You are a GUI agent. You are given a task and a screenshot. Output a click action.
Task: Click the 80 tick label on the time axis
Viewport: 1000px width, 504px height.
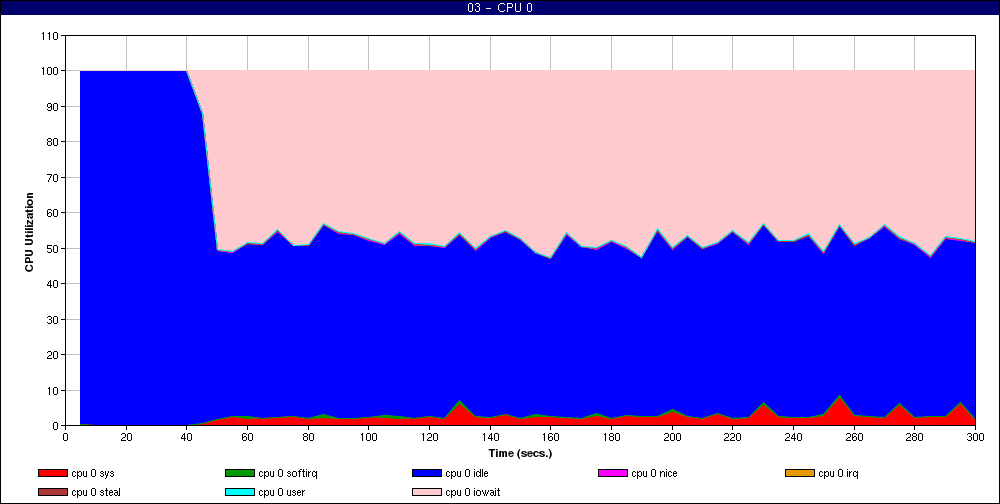(x=308, y=437)
